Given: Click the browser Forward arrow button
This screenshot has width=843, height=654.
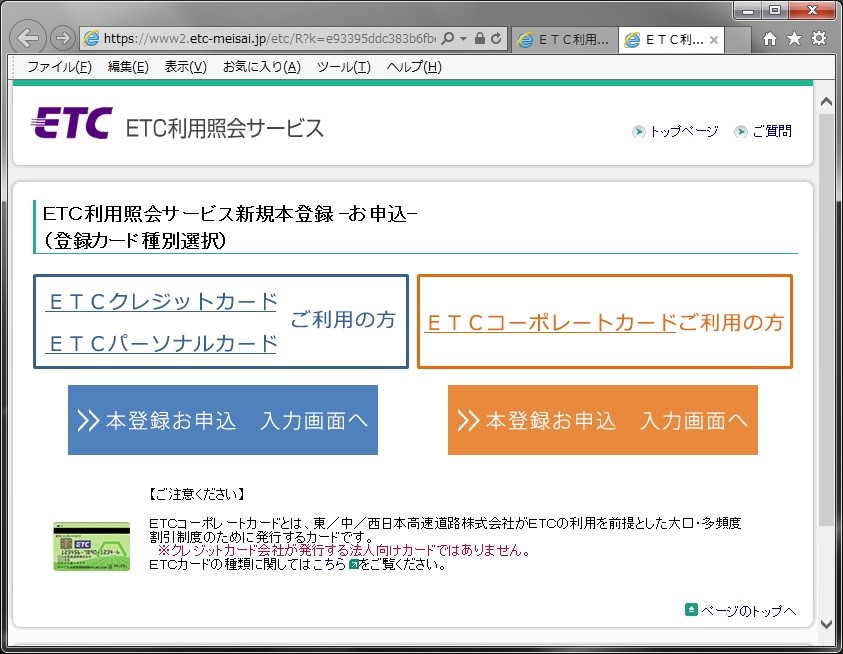Looking at the screenshot, I should pyautogui.click(x=63, y=38).
